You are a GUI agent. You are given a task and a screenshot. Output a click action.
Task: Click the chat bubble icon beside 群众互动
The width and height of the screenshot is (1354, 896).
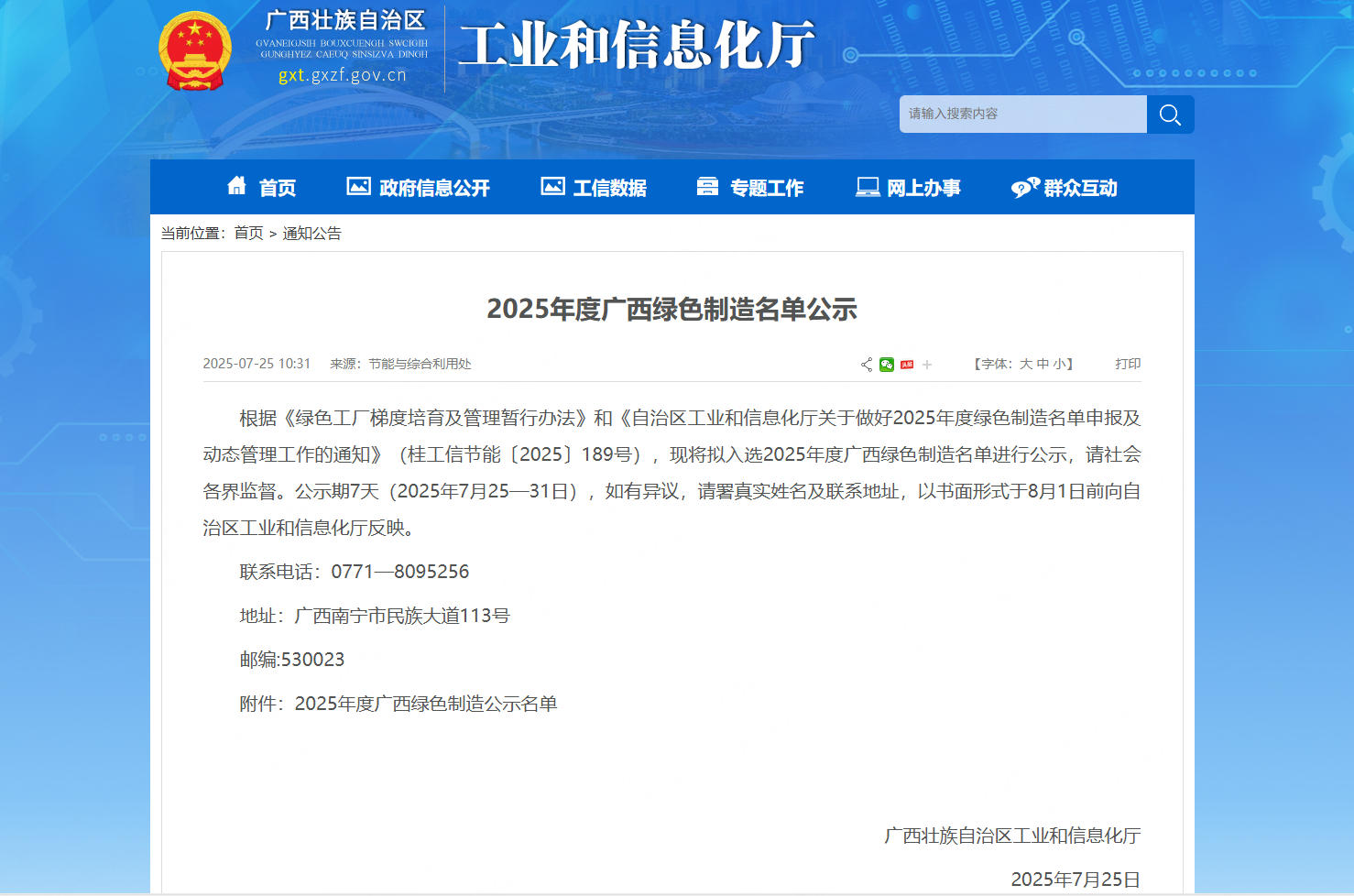tap(1024, 187)
